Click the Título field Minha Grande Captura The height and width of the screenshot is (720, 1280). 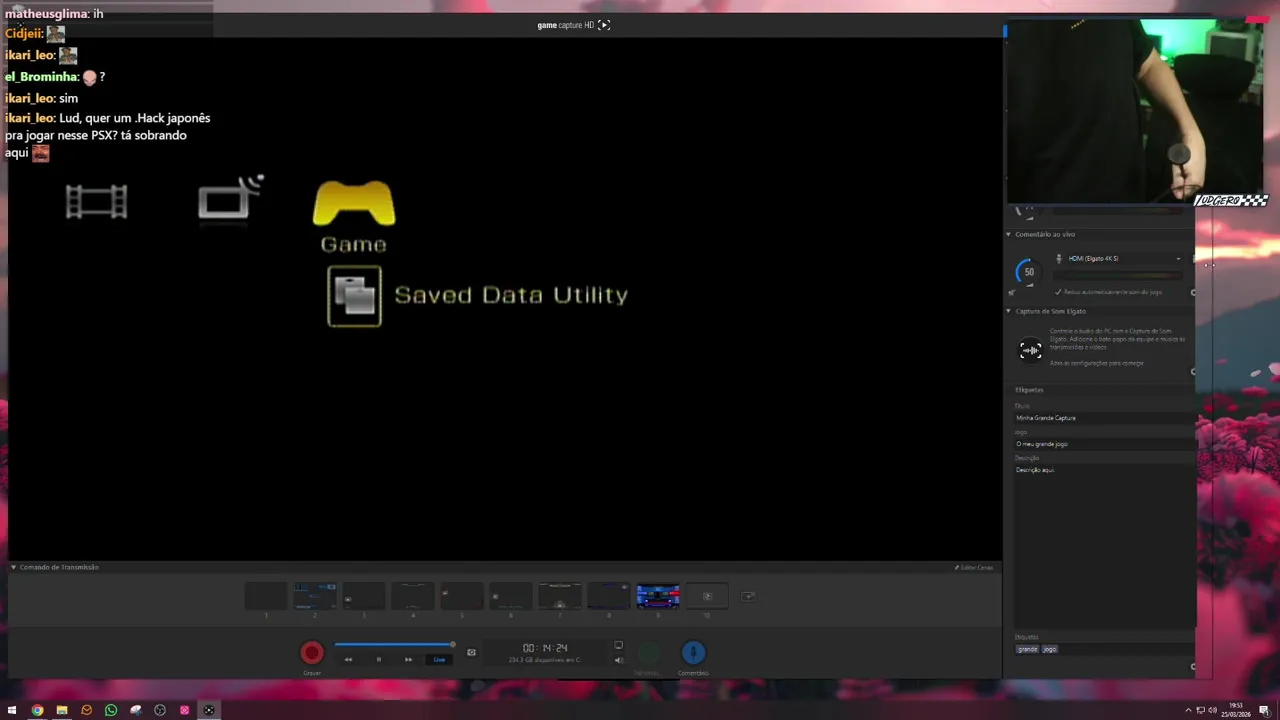click(x=1104, y=418)
